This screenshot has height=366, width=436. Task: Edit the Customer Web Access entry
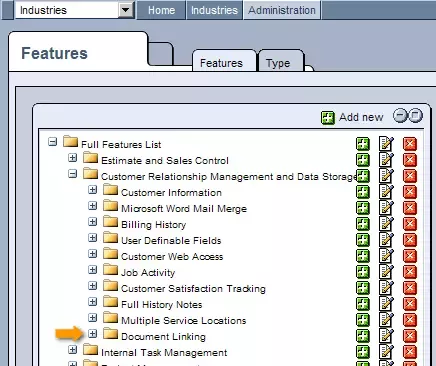(x=386, y=256)
